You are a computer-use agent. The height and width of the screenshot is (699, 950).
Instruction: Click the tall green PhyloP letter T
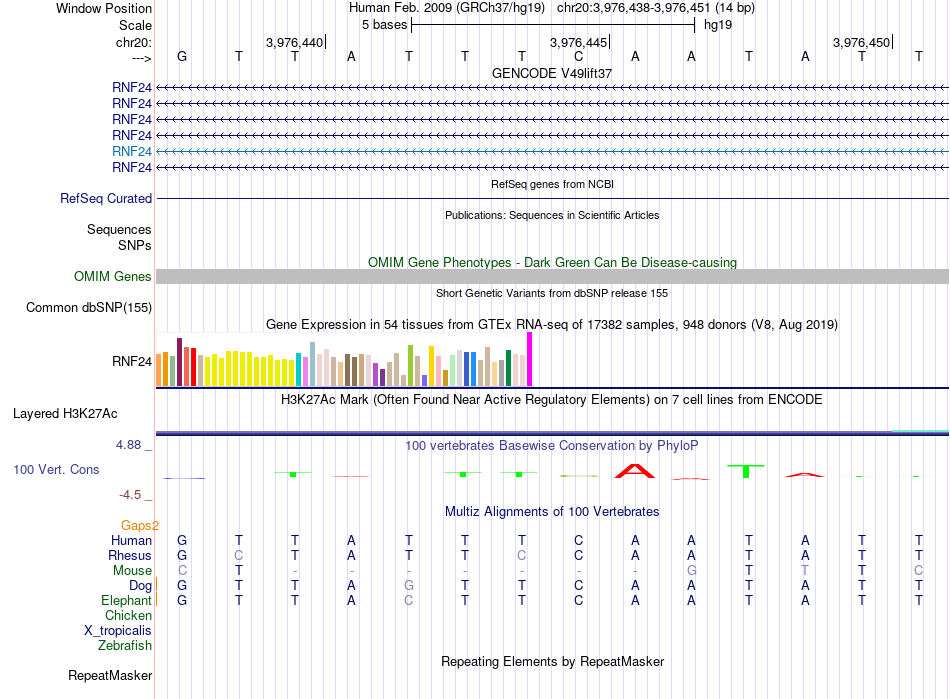pyautogui.click(x=746, y=471)
